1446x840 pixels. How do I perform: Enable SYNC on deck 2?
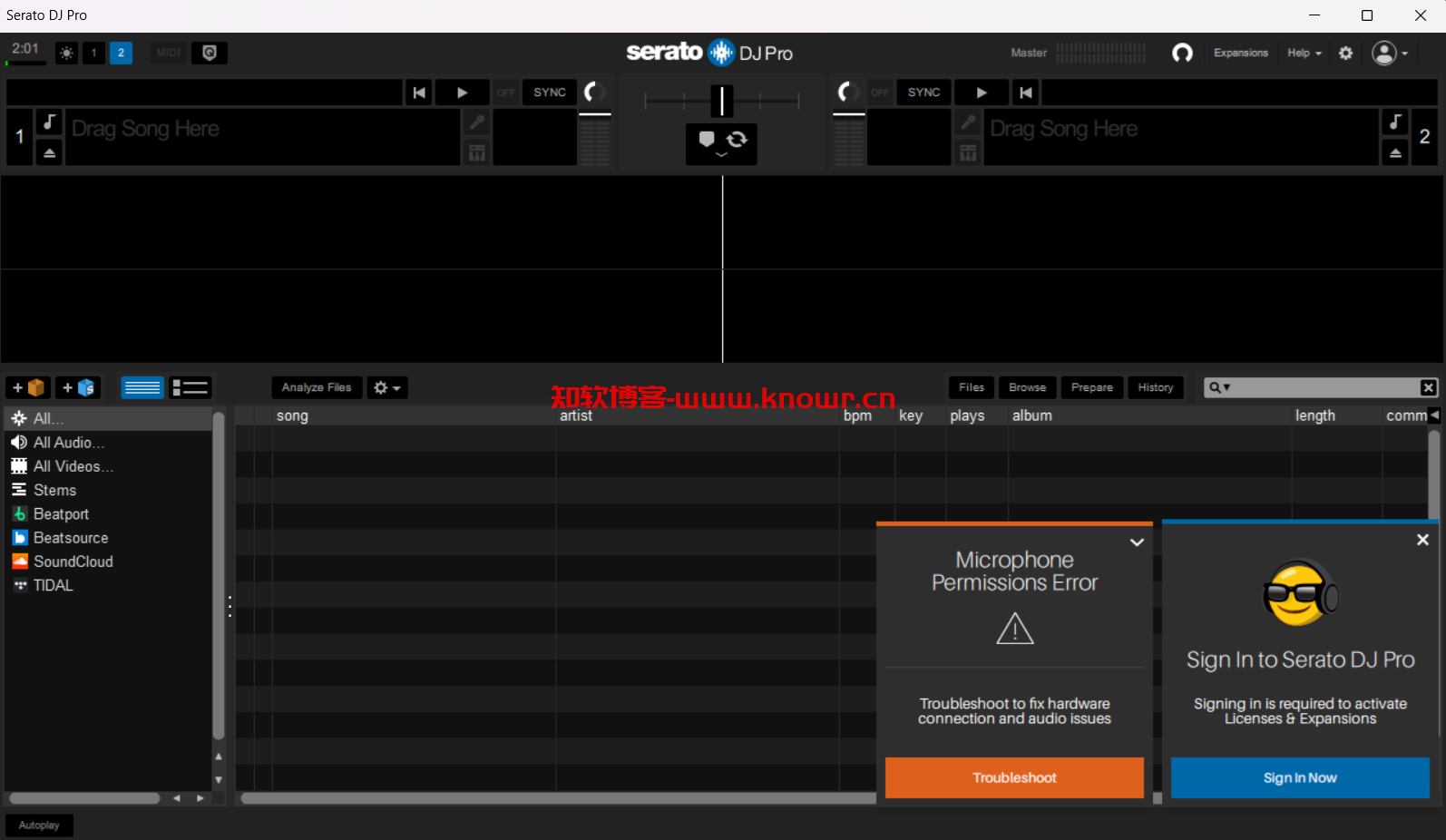923,93
